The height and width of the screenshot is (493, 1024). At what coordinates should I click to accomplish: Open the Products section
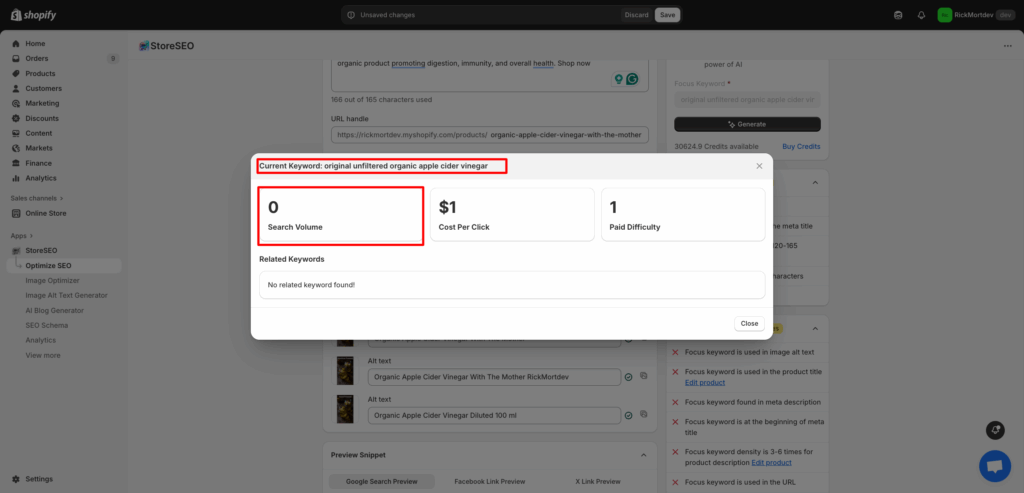[40, 74]
